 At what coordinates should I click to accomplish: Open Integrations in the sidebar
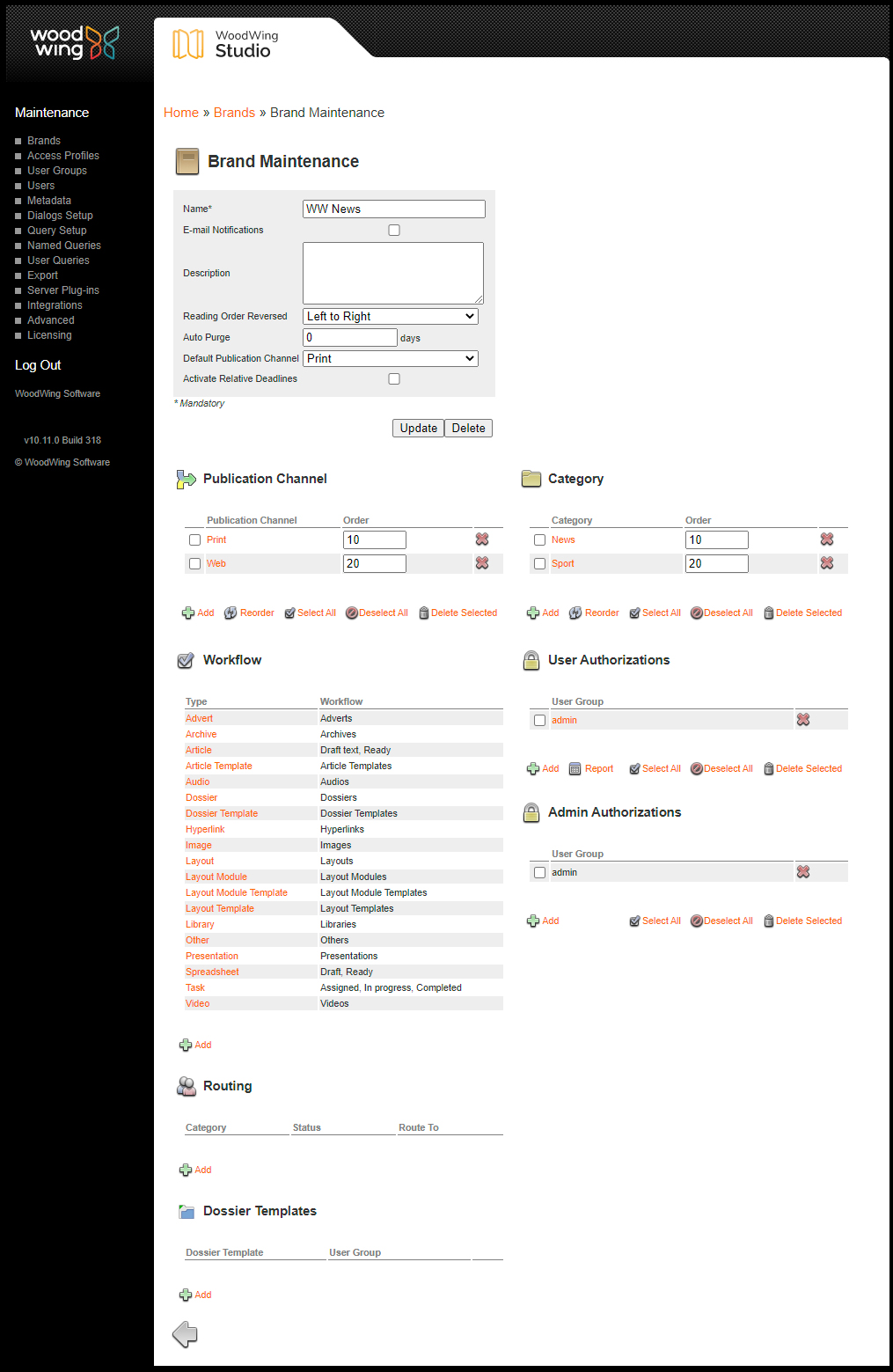55,305
